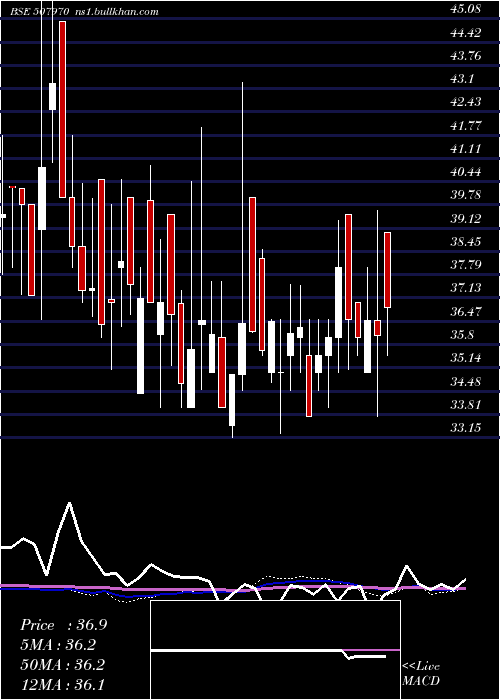Click the 12MA : 36.1 readout
The height and width of the screenshot is (700, 500).
pos(62,684)
